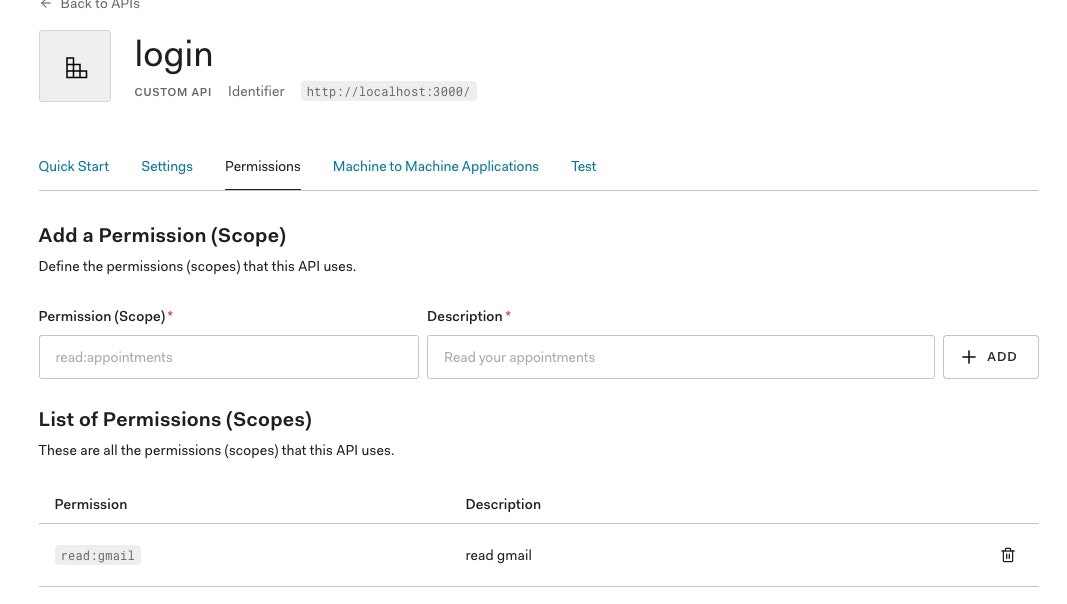Click the read:gmail permission tag
The height and width of the screenshot is (604, 1067).
(x=97, y=556)
